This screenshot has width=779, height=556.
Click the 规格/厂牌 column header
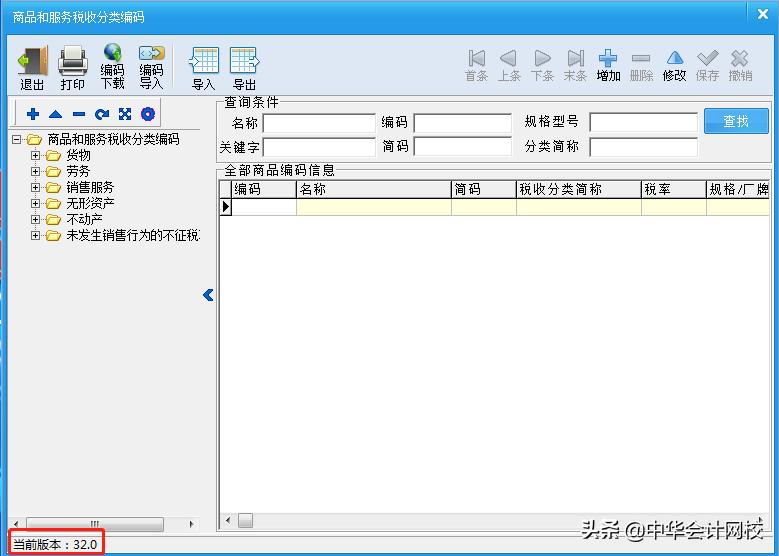coord(738,189)
